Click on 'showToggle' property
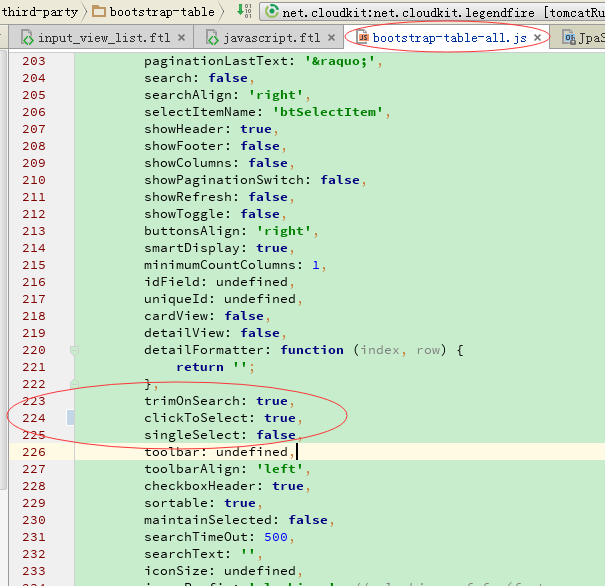The image size is (605, 586). pyautogui.click(x=184, y=214)
